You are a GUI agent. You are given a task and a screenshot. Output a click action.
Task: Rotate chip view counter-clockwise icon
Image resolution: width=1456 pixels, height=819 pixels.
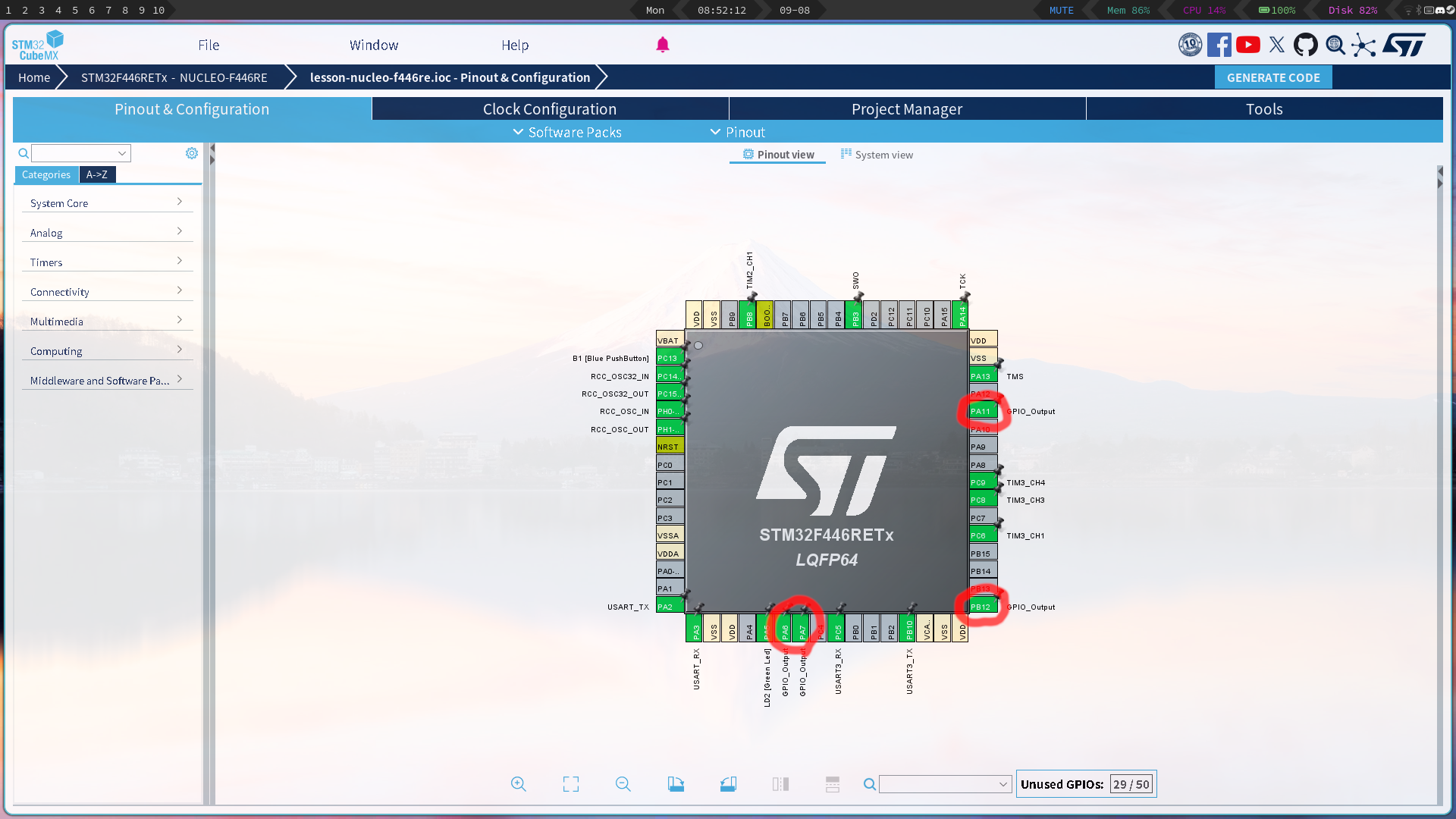(728, 784)
